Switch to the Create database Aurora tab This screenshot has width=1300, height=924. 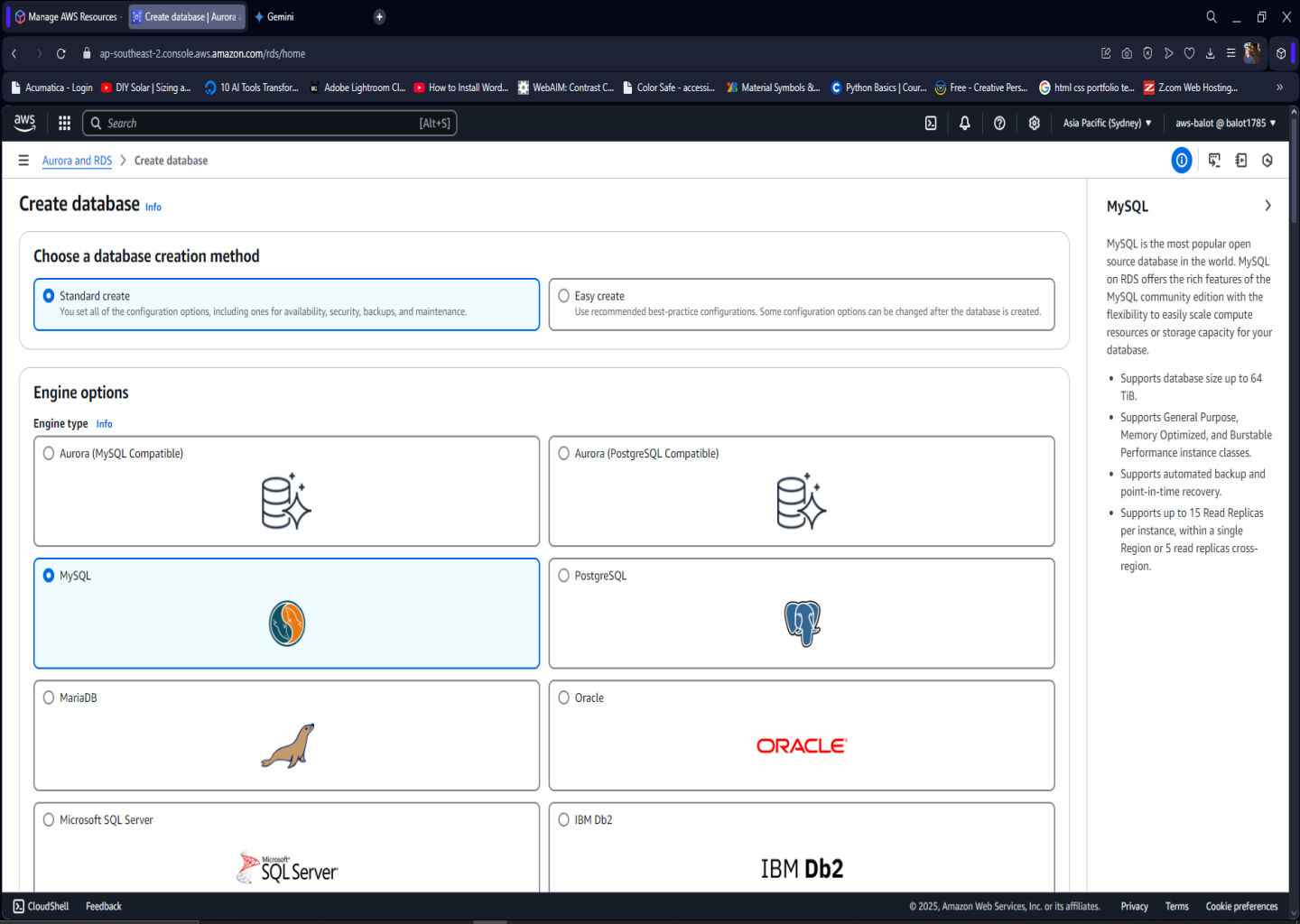pyautogui.click(x=187, y=16)
